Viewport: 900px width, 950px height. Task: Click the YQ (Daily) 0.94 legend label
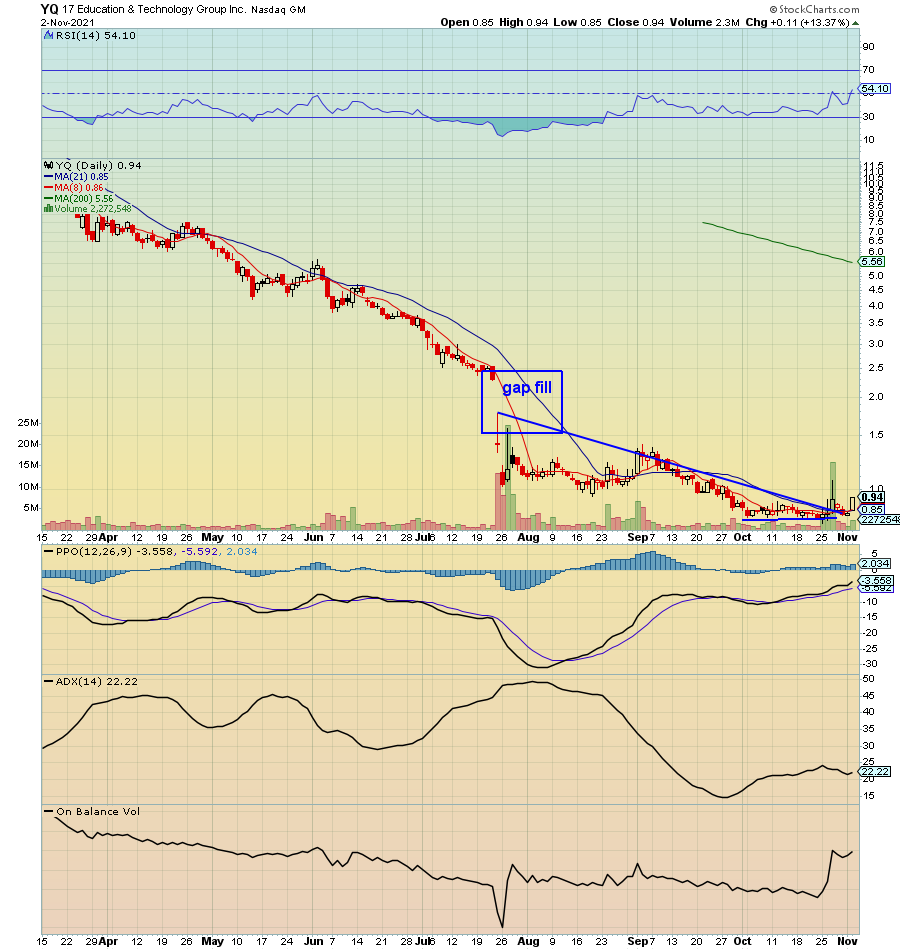[x=98, y=165]
